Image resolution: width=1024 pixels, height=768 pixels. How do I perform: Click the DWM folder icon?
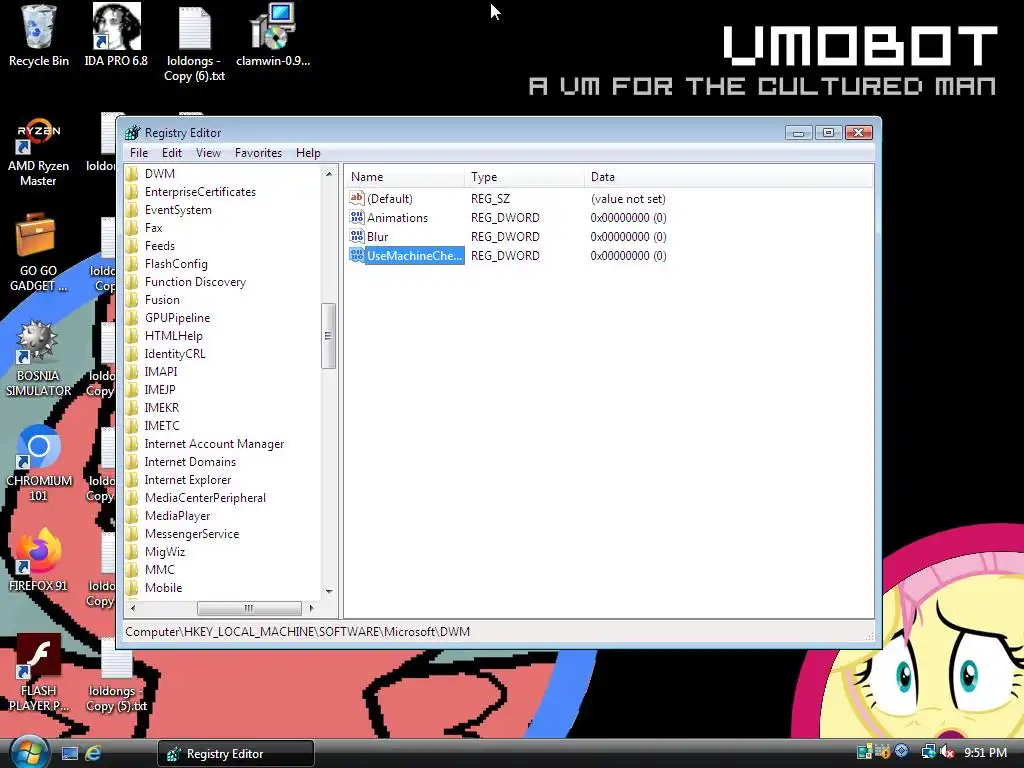[x=132, y=173]
